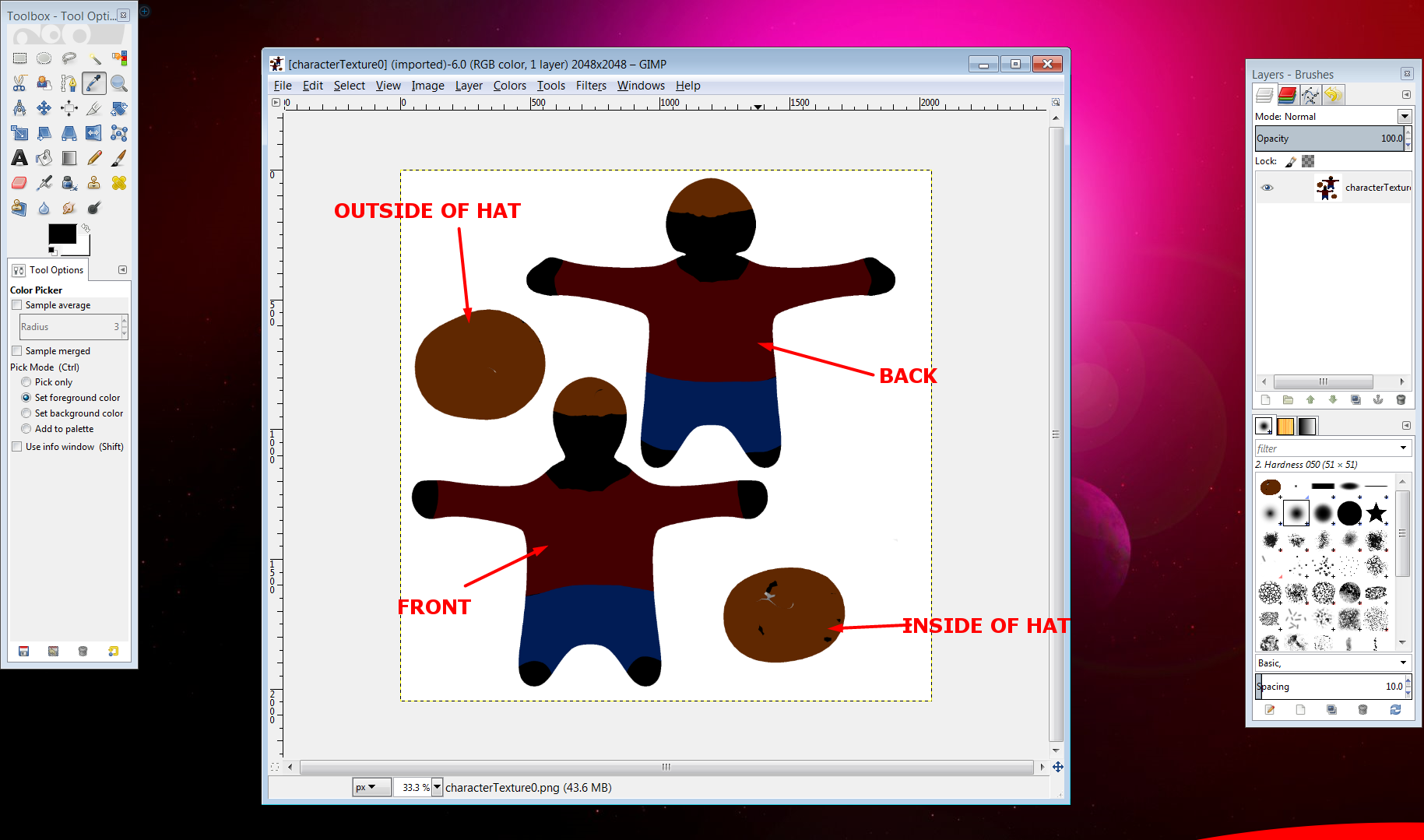Screen dimensions: 1424x840
Task: Adjust the brush Spacing slider
Action: tap(1329, 687)
